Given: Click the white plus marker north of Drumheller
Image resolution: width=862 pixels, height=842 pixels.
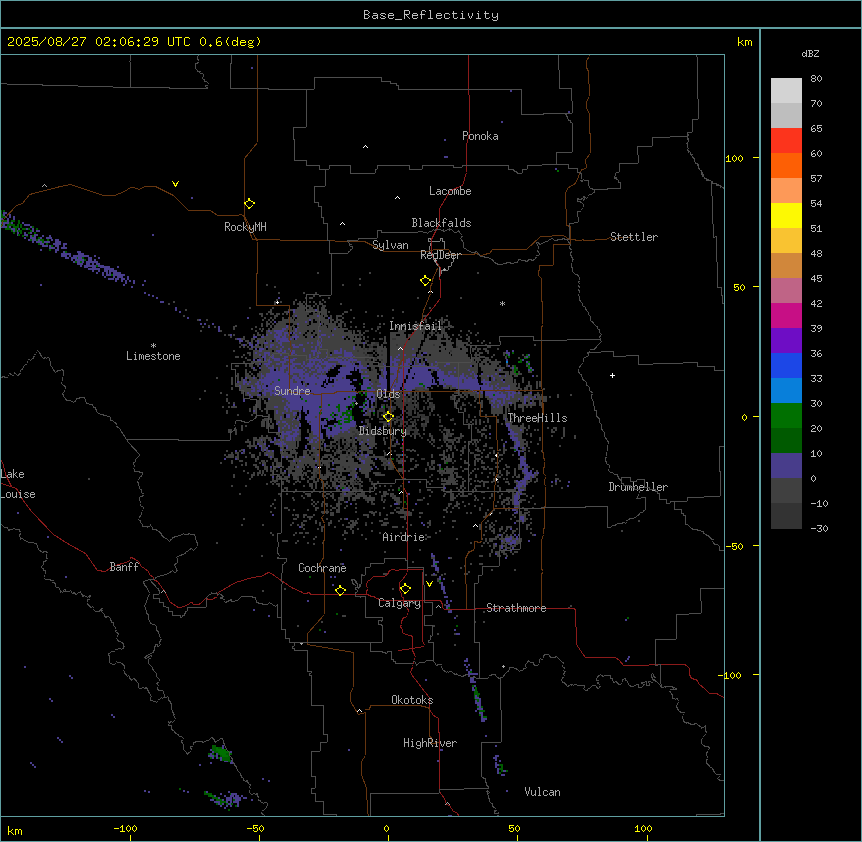Looking at the screenshot, I should [x=612, y=375].
